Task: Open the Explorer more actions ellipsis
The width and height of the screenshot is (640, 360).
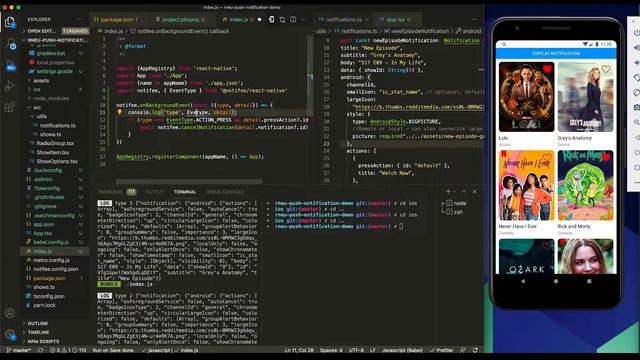Action: (80, 19)
